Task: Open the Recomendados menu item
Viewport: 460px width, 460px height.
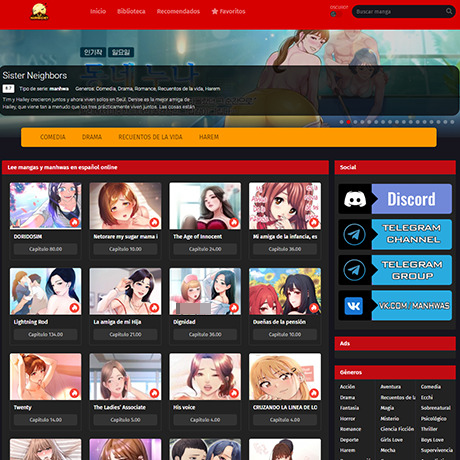Action: (x=178, y=11)
